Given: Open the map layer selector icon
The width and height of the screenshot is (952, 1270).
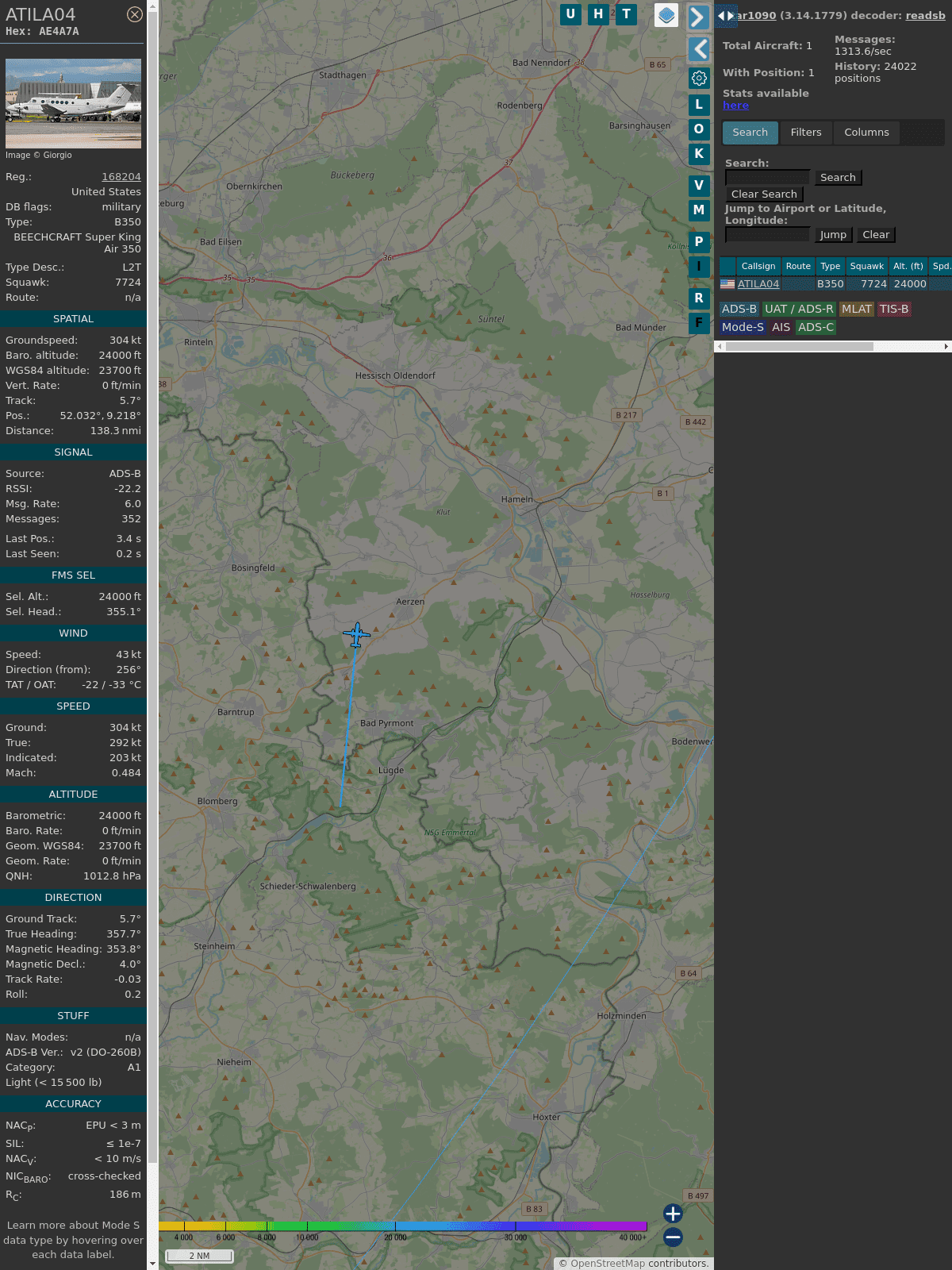Looking at the screenshot, I should tap(666, 15).
